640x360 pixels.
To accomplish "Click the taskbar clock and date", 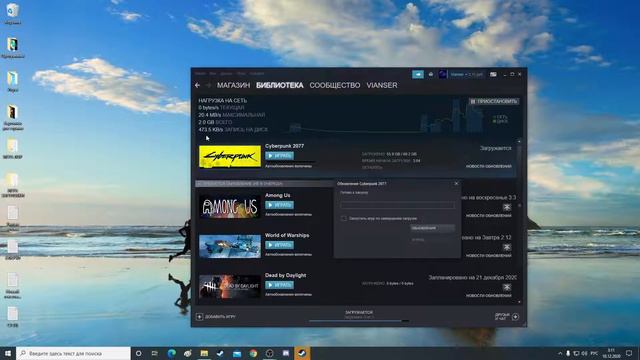I will point(611,353).
